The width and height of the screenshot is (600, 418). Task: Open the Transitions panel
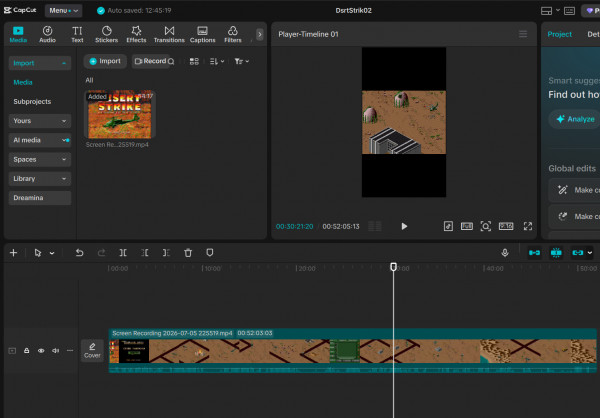tap(169, 34)
